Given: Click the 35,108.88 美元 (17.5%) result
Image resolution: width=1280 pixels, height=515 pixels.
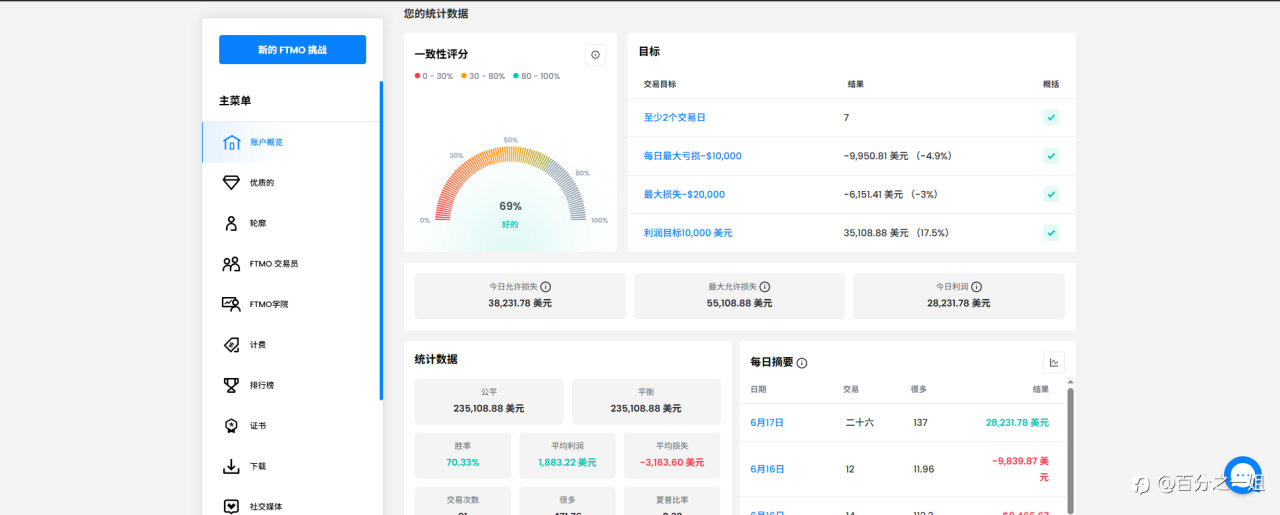Looking at the screenshot, I should click(x=896, y=233).
